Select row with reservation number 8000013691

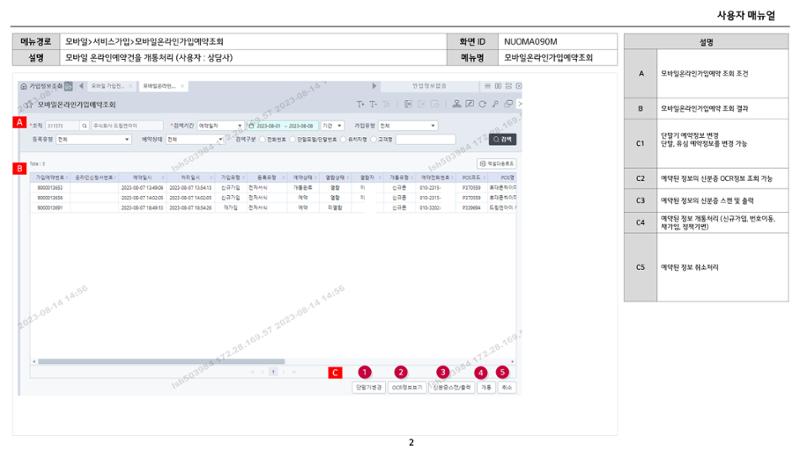pyautogui.click(x=273, y=208)
